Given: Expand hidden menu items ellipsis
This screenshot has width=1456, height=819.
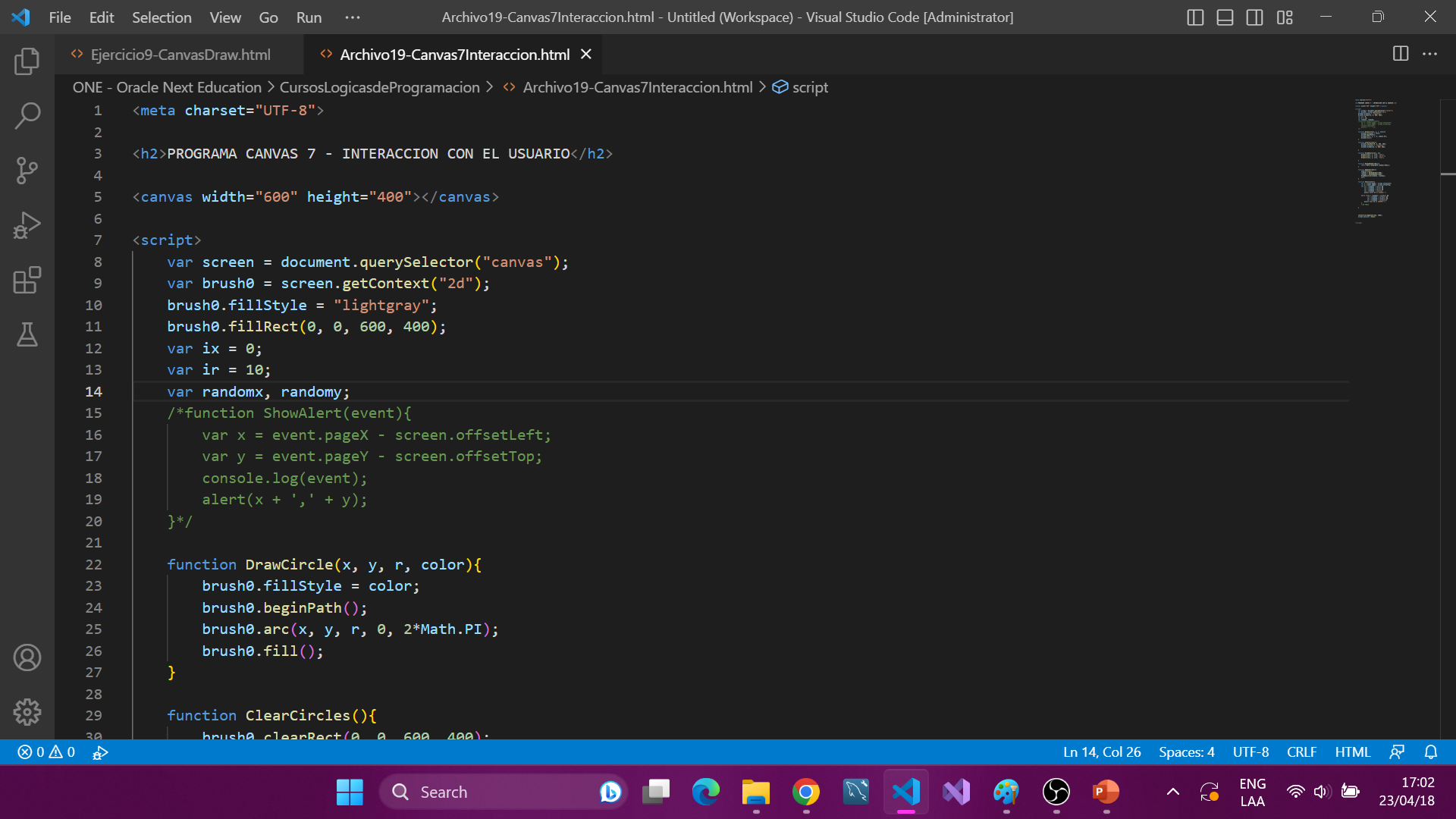Looking at the screenshot, I should tap(353, 17).
